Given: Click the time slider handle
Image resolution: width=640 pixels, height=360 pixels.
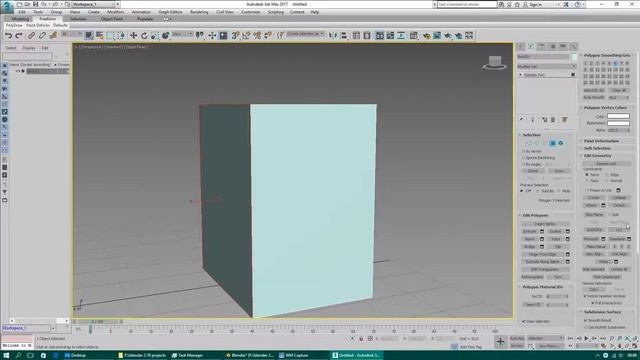Looking at the screenshot, I should 98,322.
